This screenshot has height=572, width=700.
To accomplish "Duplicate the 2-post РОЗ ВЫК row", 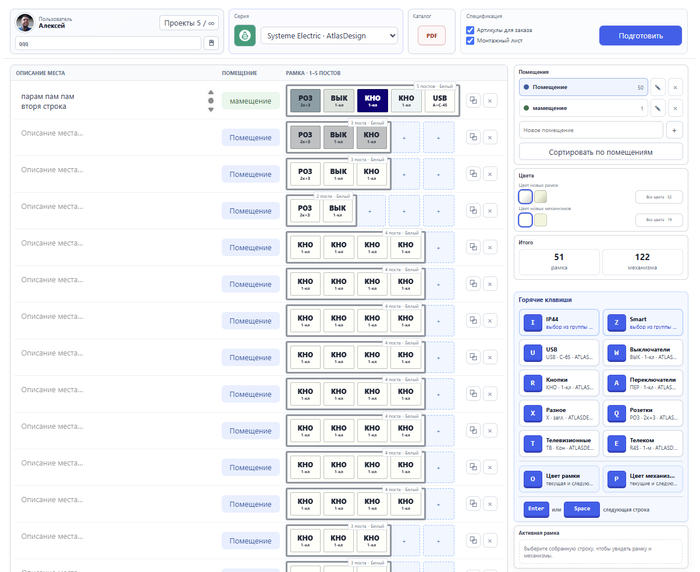I will coord(473,210).
